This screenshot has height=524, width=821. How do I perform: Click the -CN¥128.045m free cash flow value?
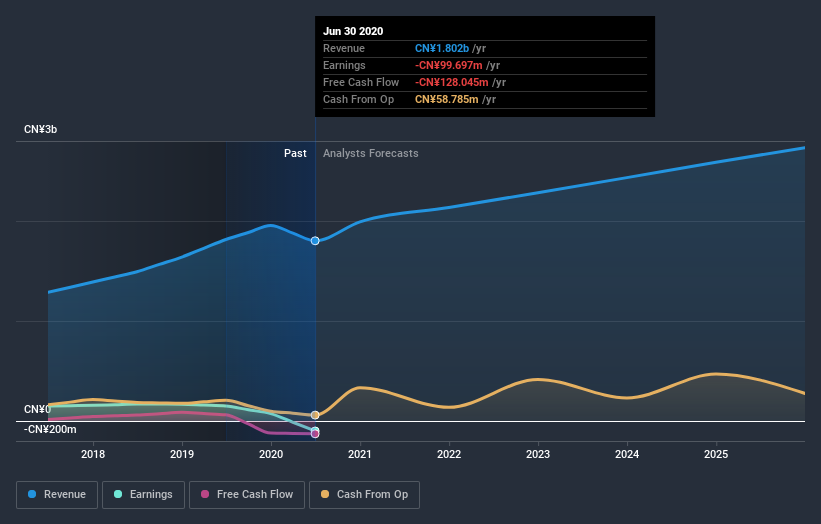[452, 82]
